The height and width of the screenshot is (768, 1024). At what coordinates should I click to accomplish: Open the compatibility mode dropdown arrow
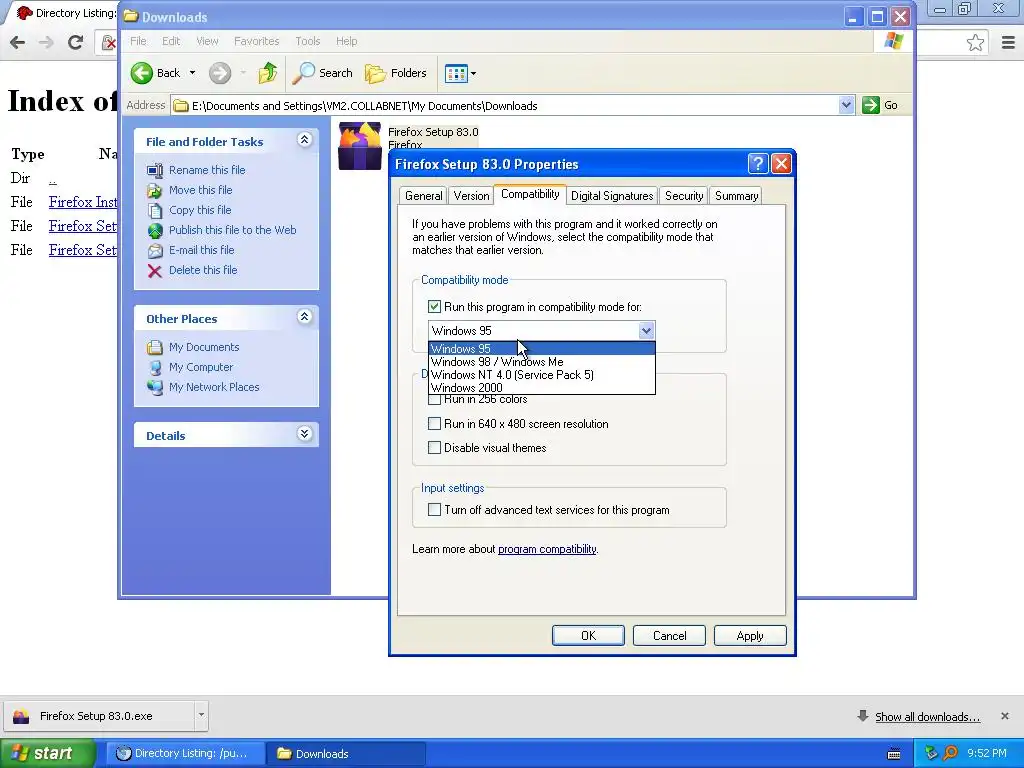[646, 330]
